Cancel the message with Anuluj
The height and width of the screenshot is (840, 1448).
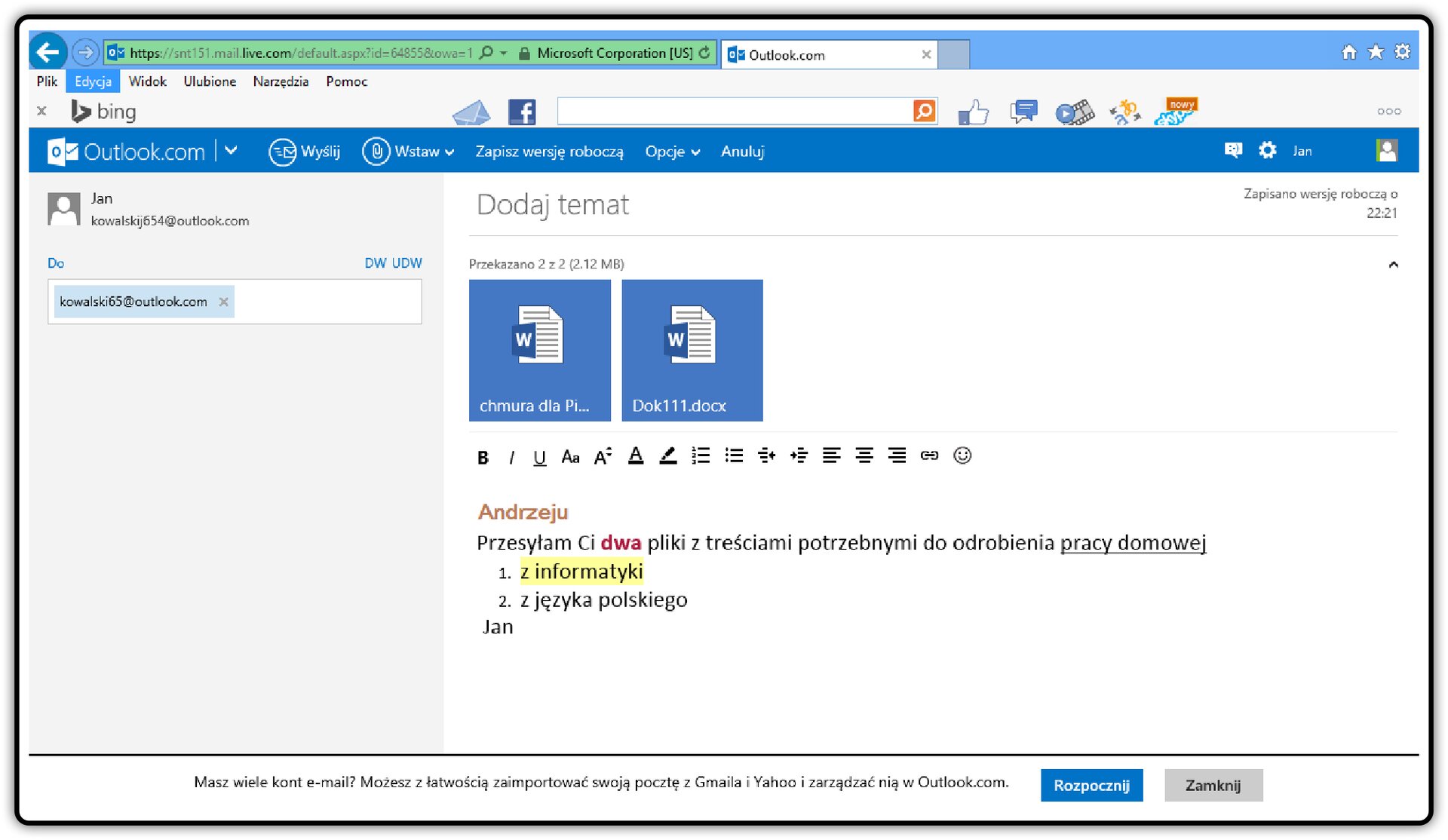[x=742, y=152]
